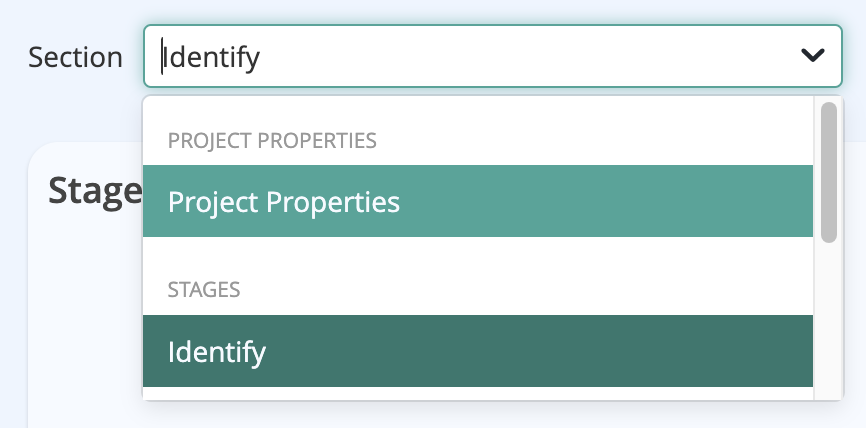Choose the Identify option under Stages
The image size is (866, 428).
point(217,352)
